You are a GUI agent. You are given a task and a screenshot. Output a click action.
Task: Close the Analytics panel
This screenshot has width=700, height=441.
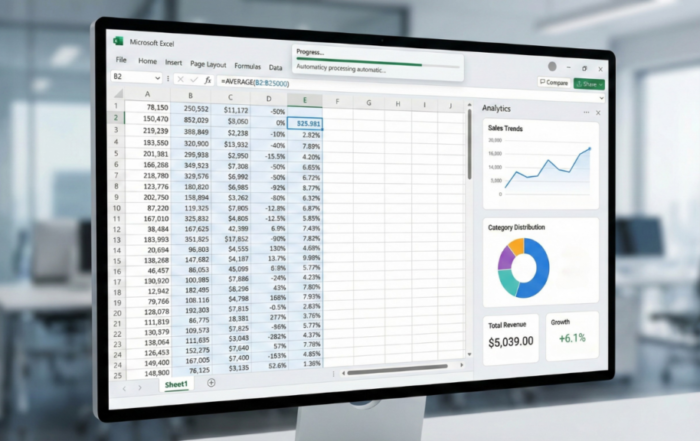pos(598,113)
